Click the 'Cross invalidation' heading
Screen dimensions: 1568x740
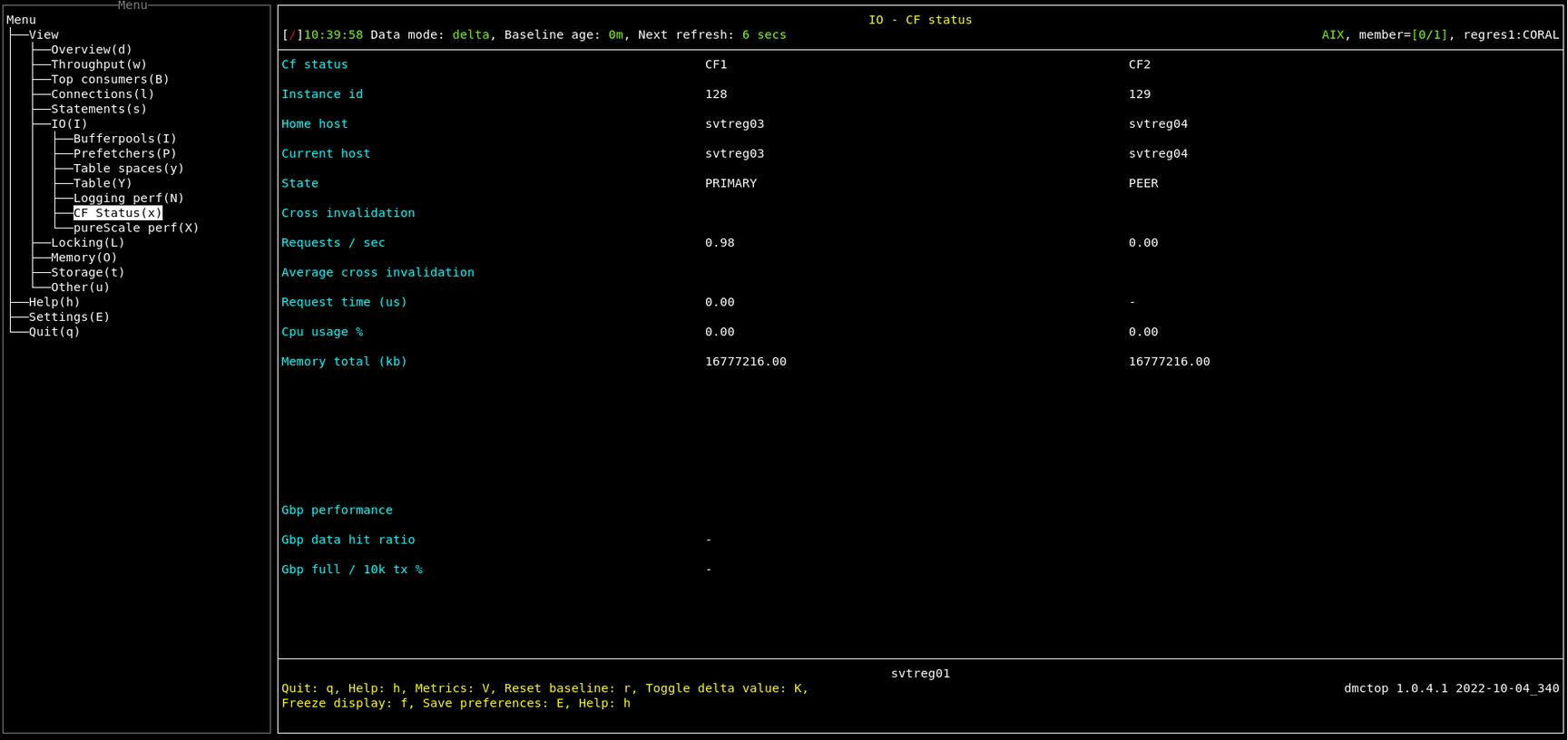(348, 213)
